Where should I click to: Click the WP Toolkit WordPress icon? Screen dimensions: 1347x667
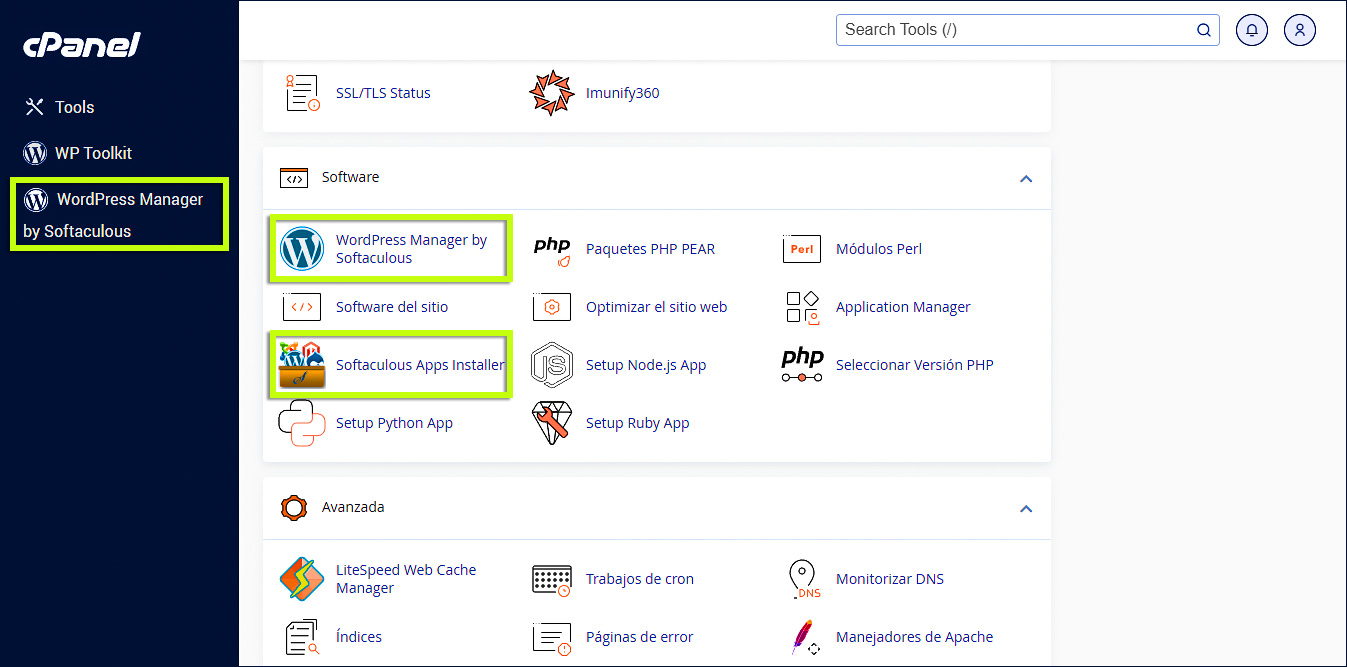coord(36,153)
